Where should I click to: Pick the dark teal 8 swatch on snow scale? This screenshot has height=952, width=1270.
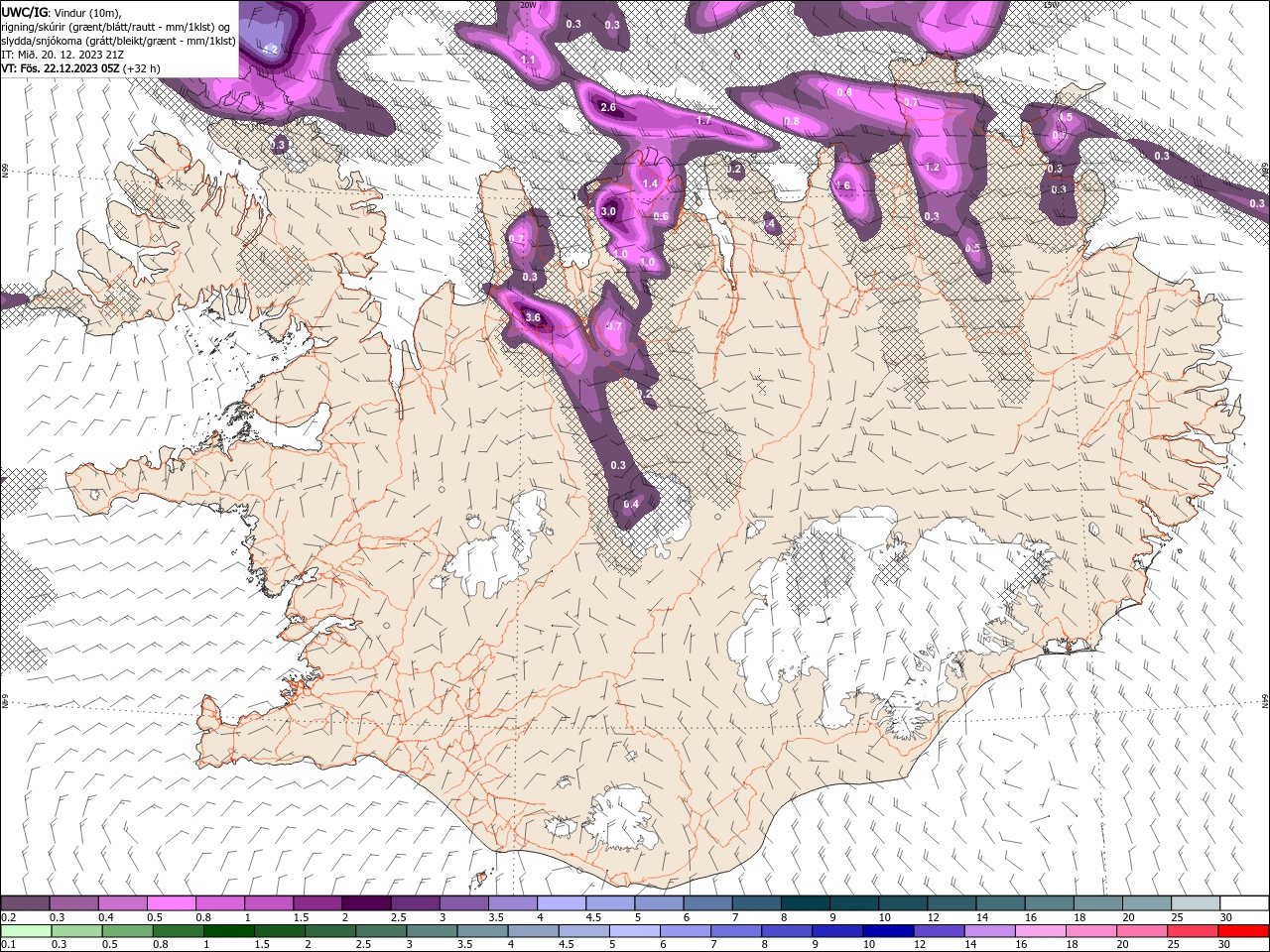pyautogui.click(x=806, y=903)
